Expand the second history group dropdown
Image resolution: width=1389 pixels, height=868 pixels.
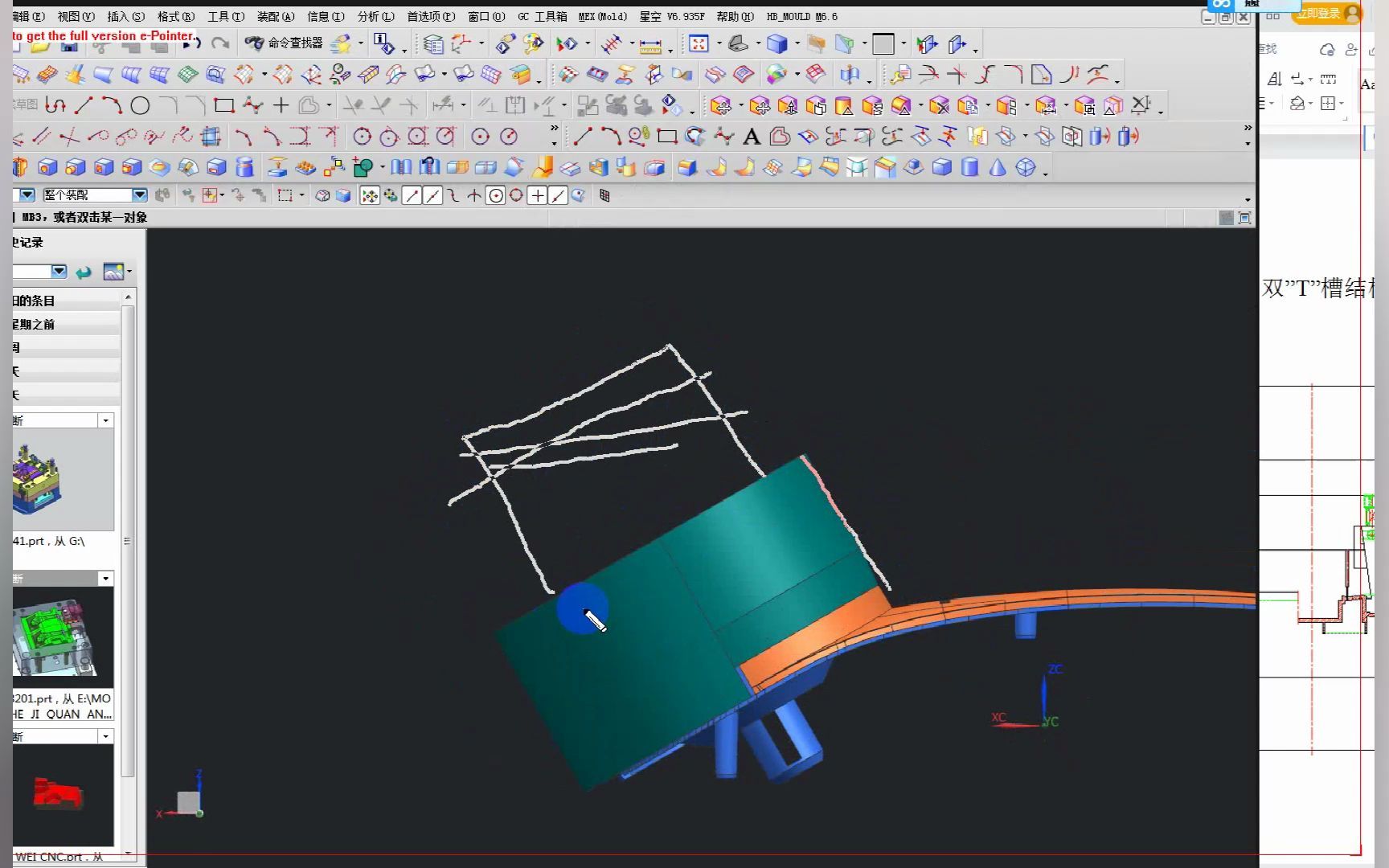click(x=105, y=579)
